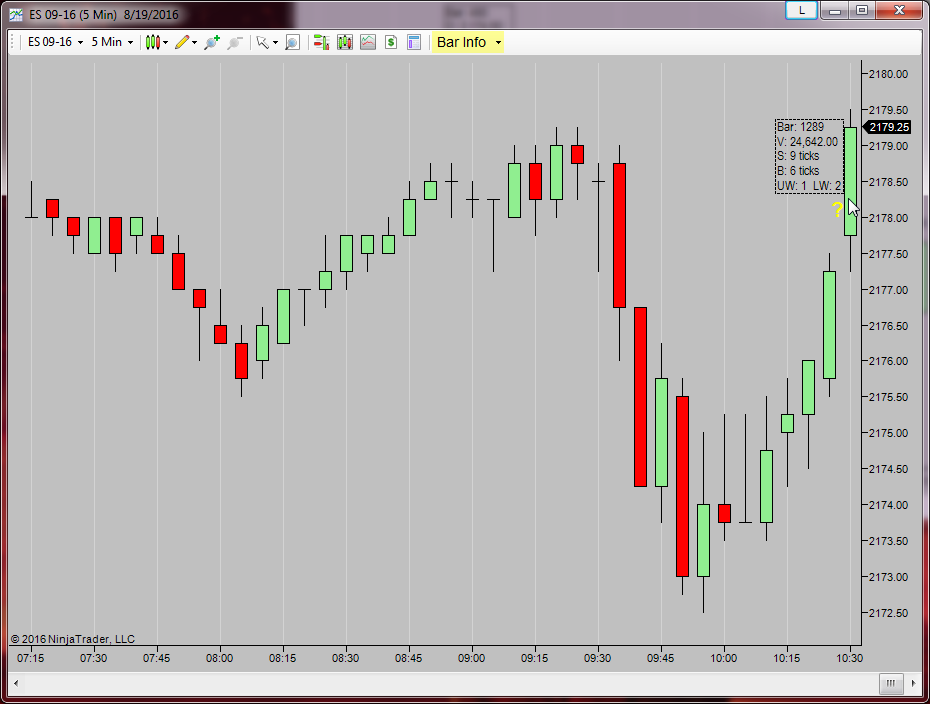The width and height of the screenshot is (930, 704).
Task: Expand the cursor type dropdown arrow
Action: pyautogui.click(x=275, y=43)
